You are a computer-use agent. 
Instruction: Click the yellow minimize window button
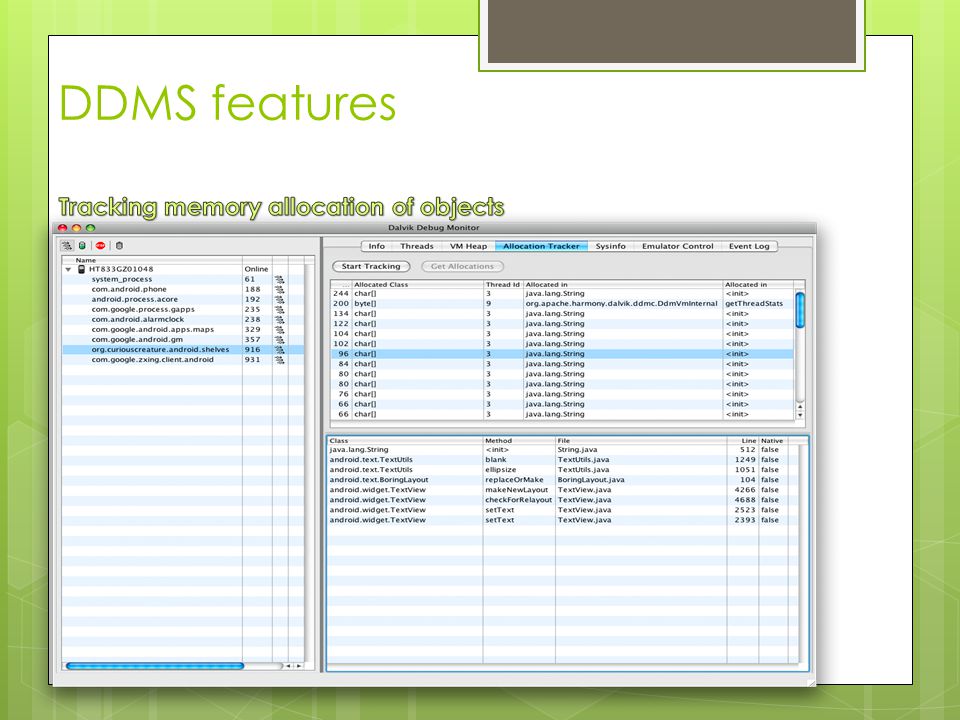click(x=77, y=228)
